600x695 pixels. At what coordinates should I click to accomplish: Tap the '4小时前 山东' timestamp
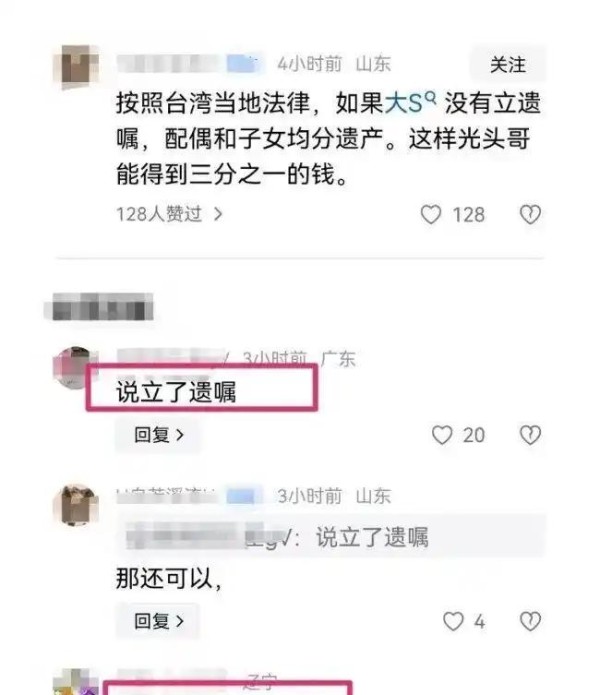point(334,64)
